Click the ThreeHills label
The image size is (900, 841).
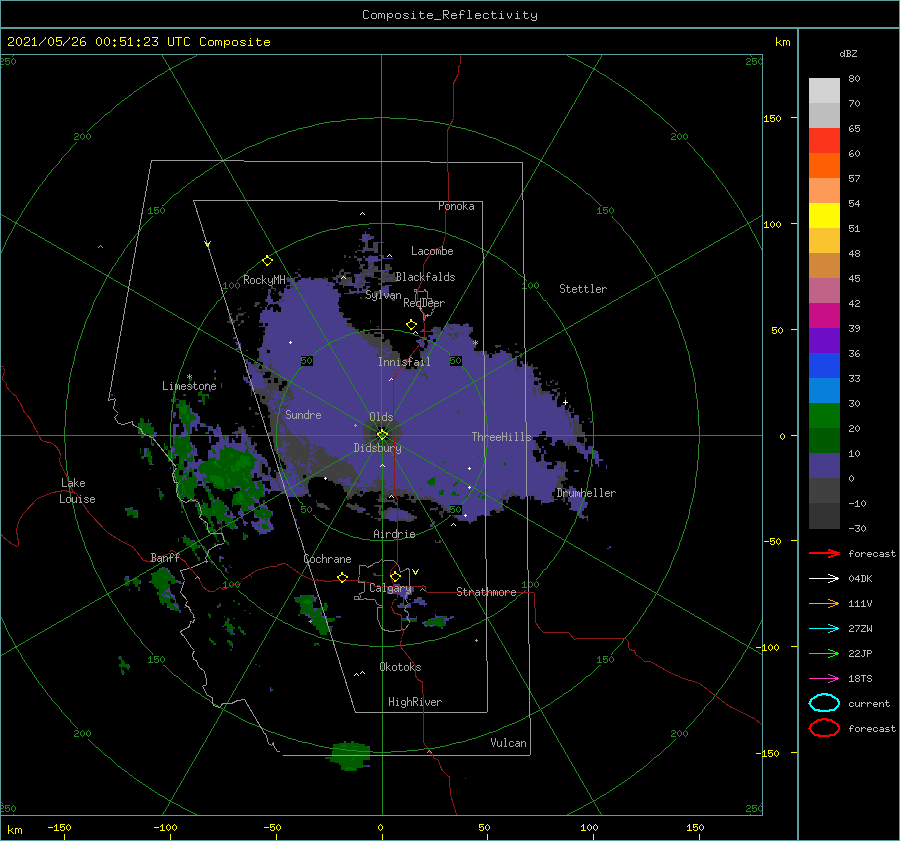[x=502, y=437]
